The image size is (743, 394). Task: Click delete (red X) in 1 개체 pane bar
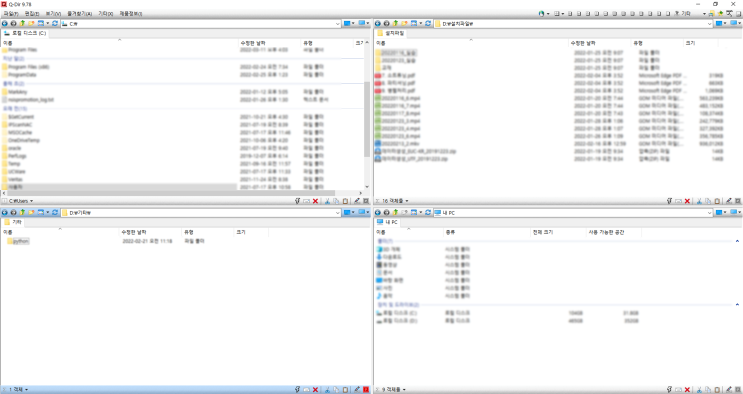point(315,390)
